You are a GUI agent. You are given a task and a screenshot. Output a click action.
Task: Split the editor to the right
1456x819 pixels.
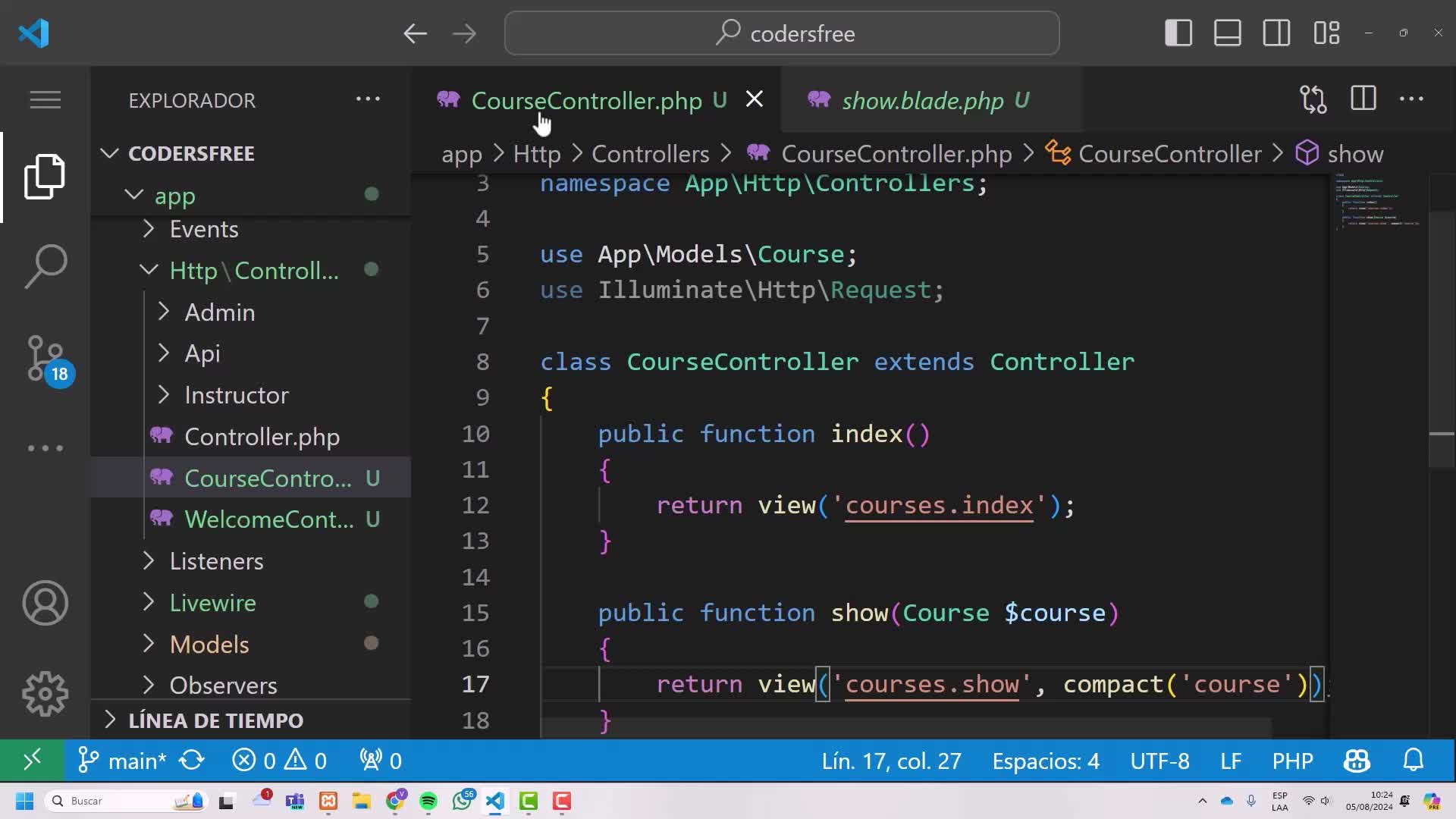click(1363, 99)
